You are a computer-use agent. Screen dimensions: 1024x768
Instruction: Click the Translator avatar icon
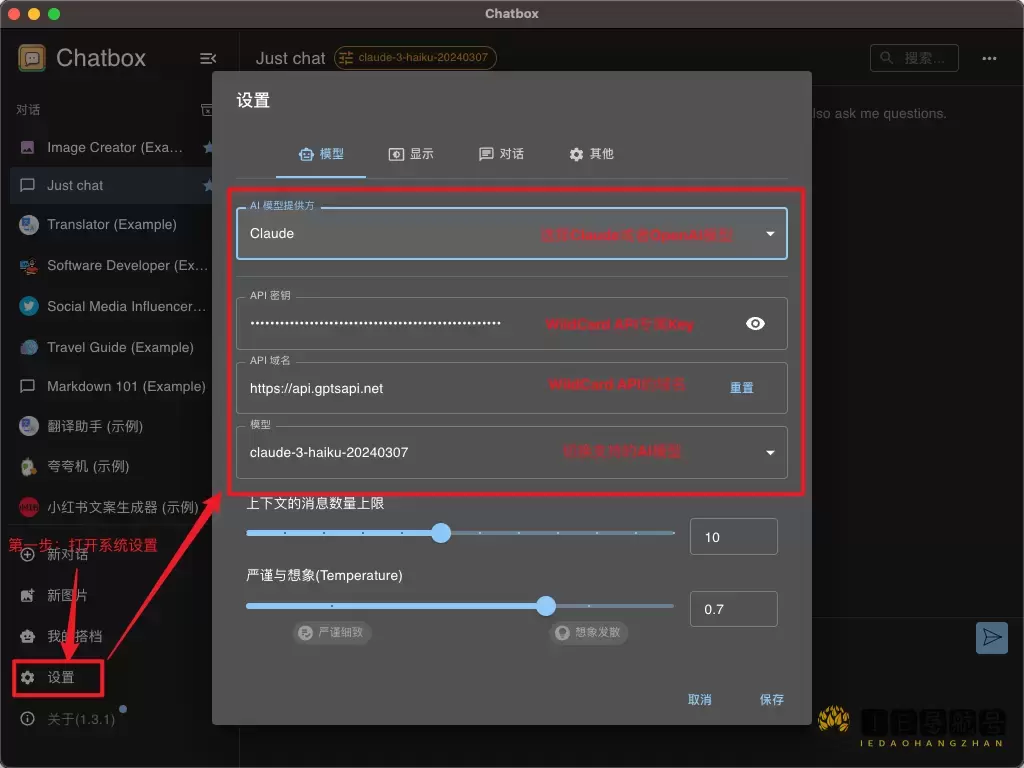[29, 225]
